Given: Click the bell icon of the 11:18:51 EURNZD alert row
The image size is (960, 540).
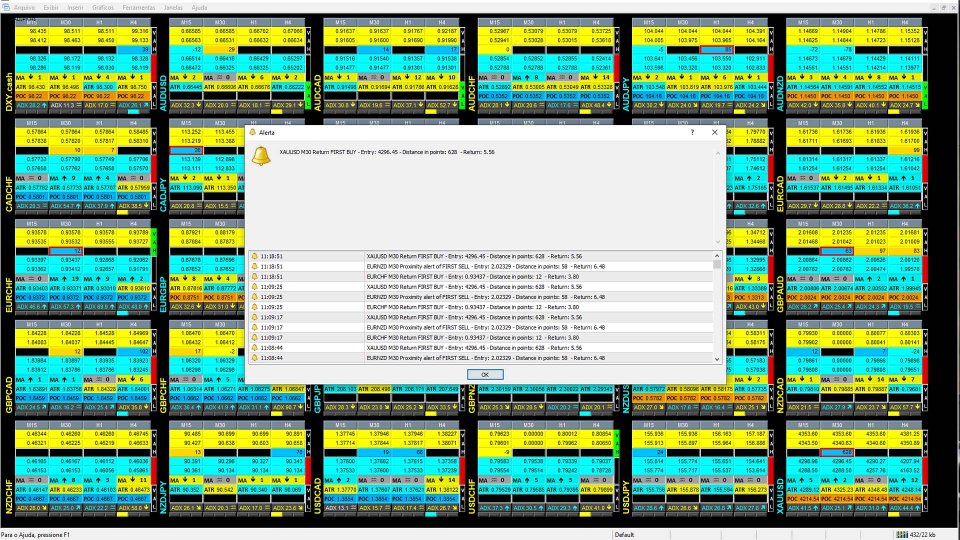Looking at the screenshot, I should click(x=255, y=266).
